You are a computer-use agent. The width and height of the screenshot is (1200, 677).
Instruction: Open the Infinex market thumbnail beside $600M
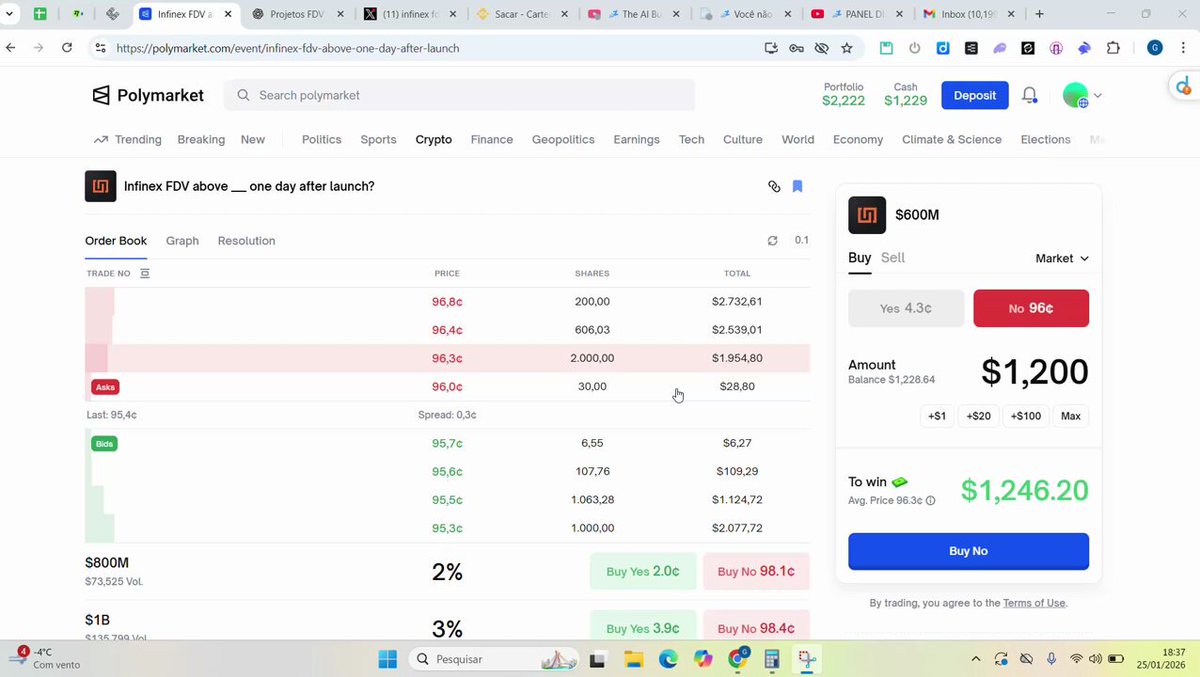click(x=867, y=215)
